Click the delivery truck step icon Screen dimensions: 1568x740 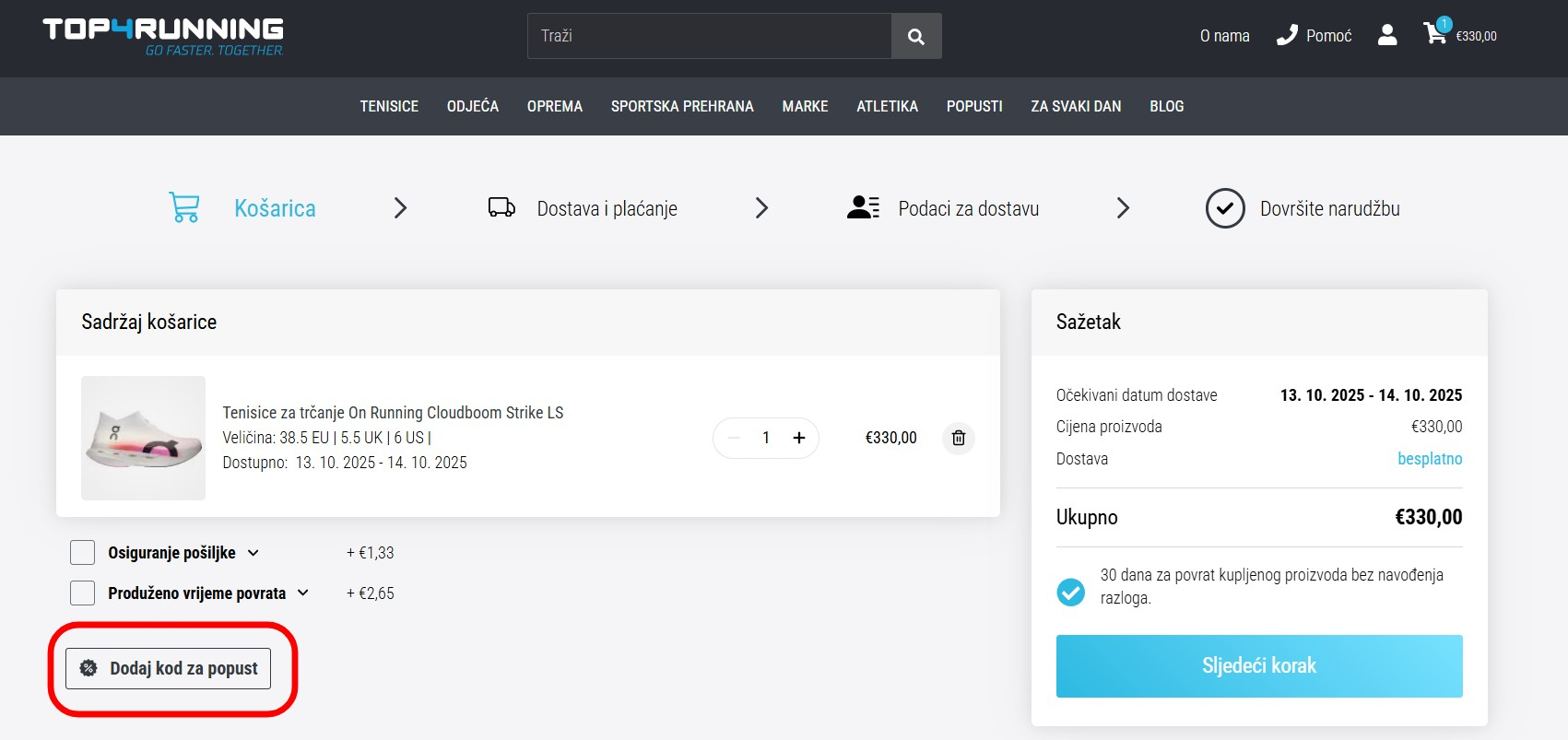[x=501, y=208]
